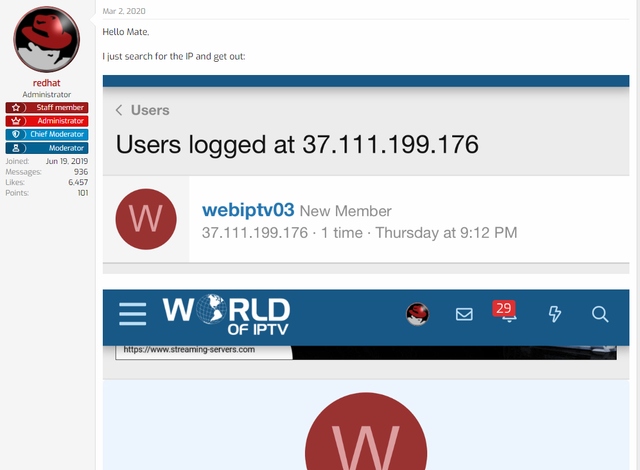Open the hamburger menu icon
Viewport: 640px width, 470px height.
[133, 314]
